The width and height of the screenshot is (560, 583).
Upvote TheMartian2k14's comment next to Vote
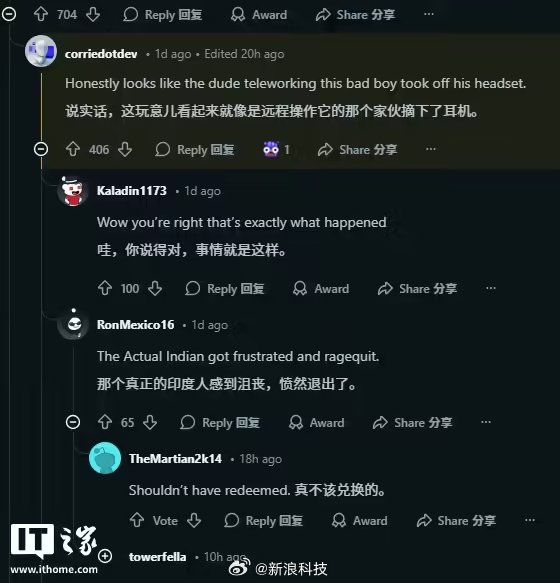(x=137, y=520)
